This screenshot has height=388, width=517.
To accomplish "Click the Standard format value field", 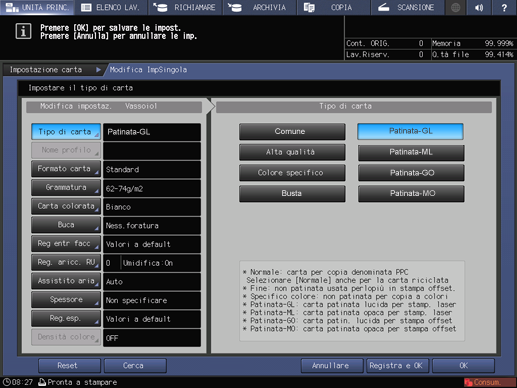I will (x=152, y=169).
